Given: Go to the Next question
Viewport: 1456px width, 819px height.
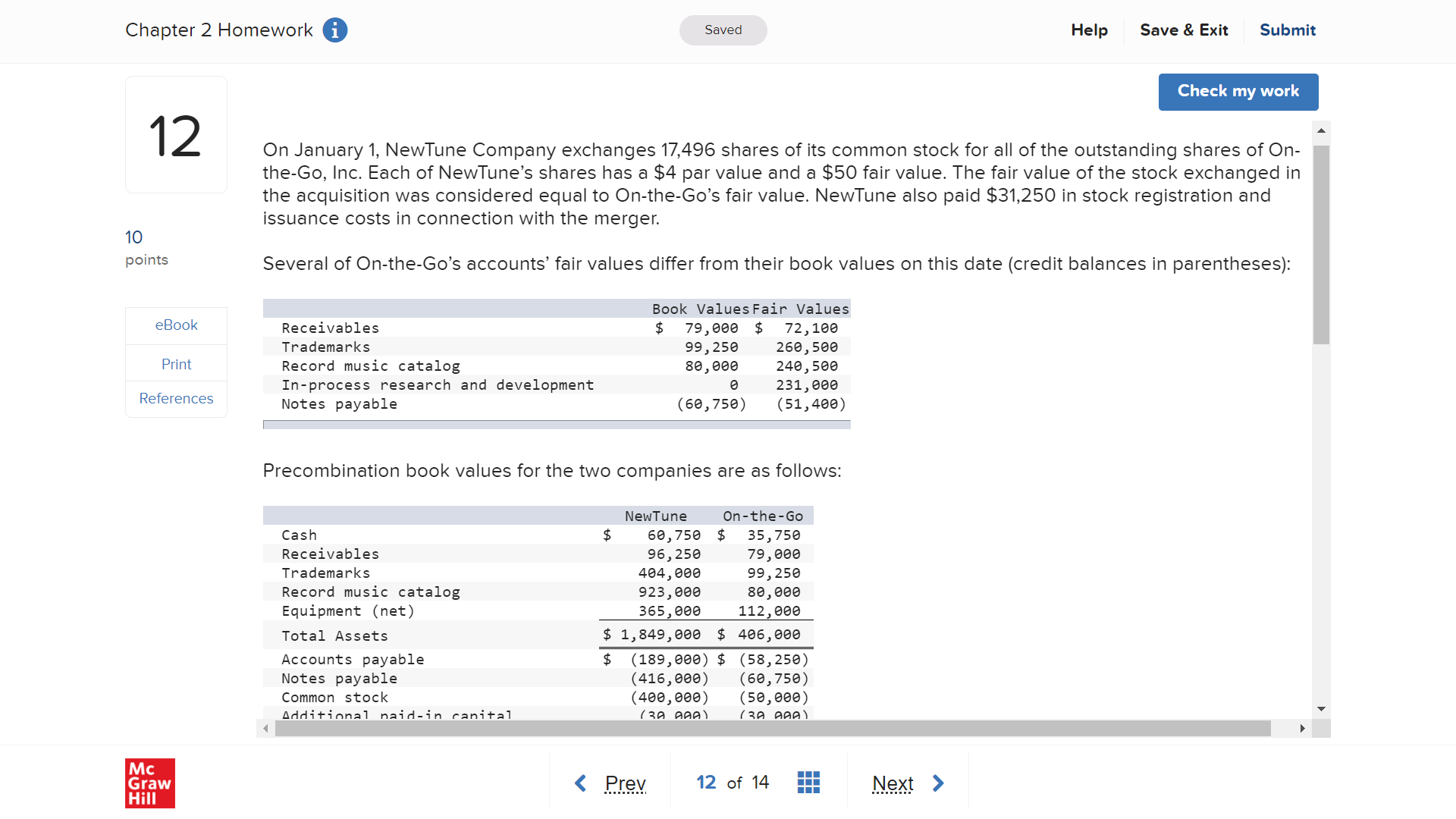Looking at the screenshot, I should tap(893, 783).
